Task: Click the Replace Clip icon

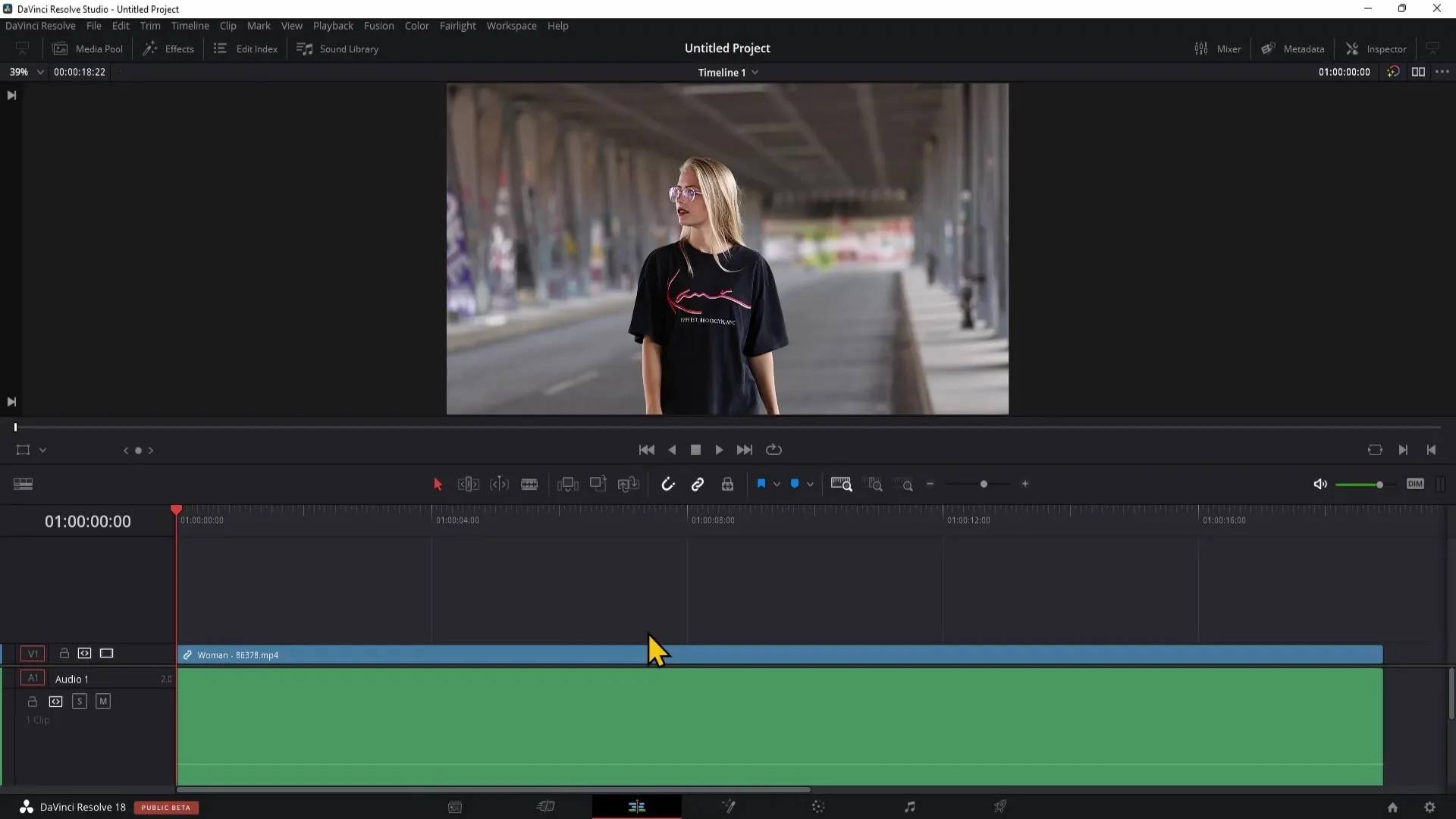Action: 629,485
